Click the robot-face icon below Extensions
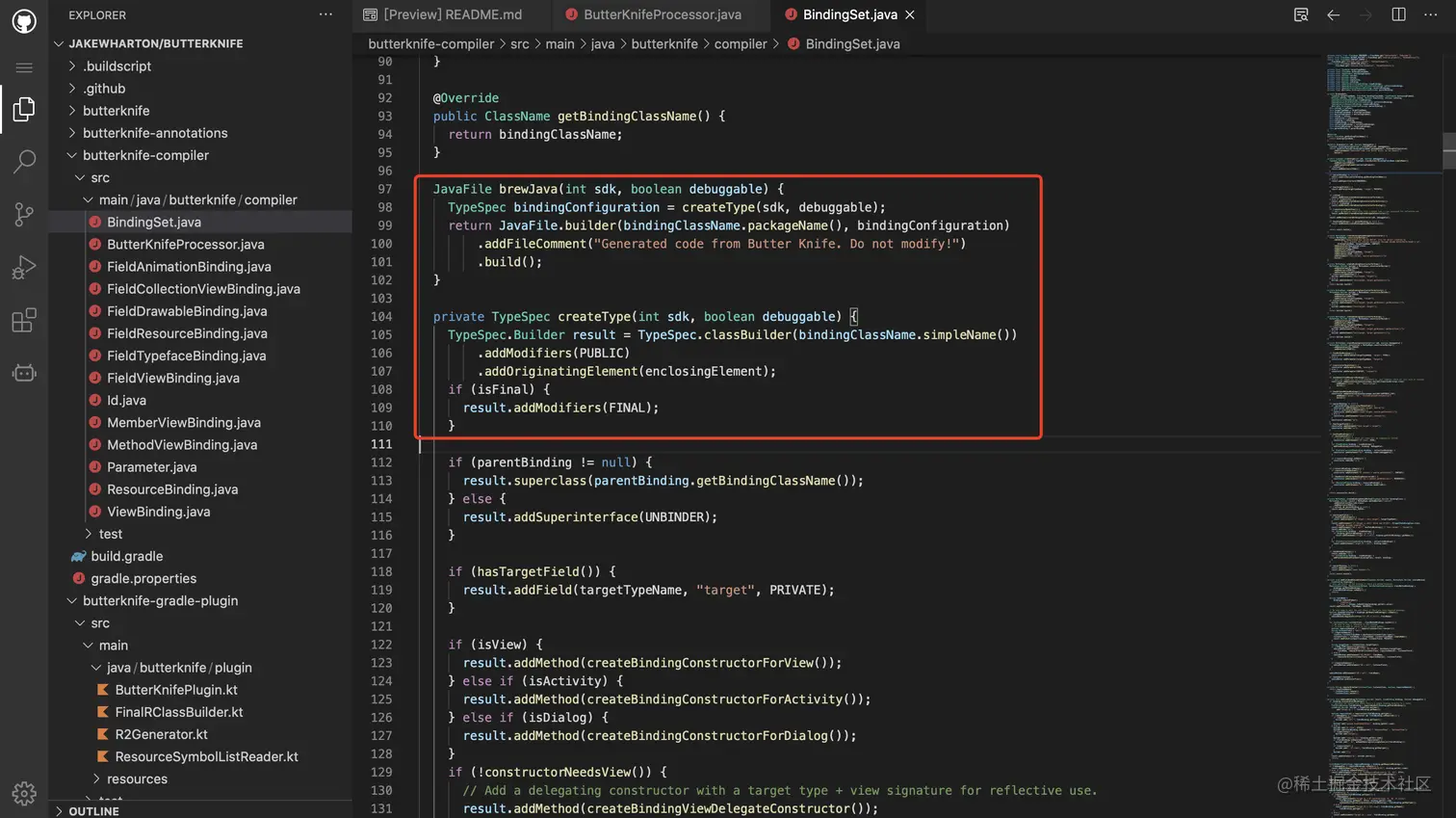Image resolution: width=1456 pixels, height=818 pixels. click(x=24, y=373)
